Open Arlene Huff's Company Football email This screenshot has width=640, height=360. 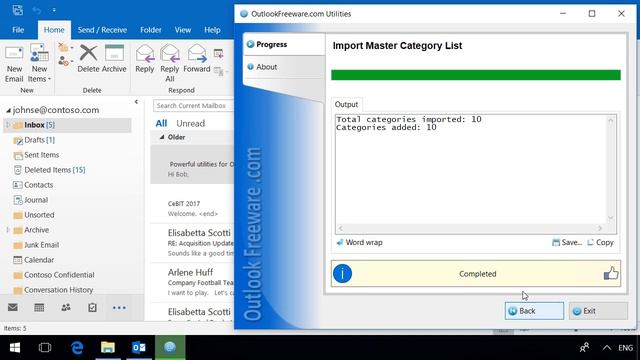pyautogui.click(x=193, y=282)
